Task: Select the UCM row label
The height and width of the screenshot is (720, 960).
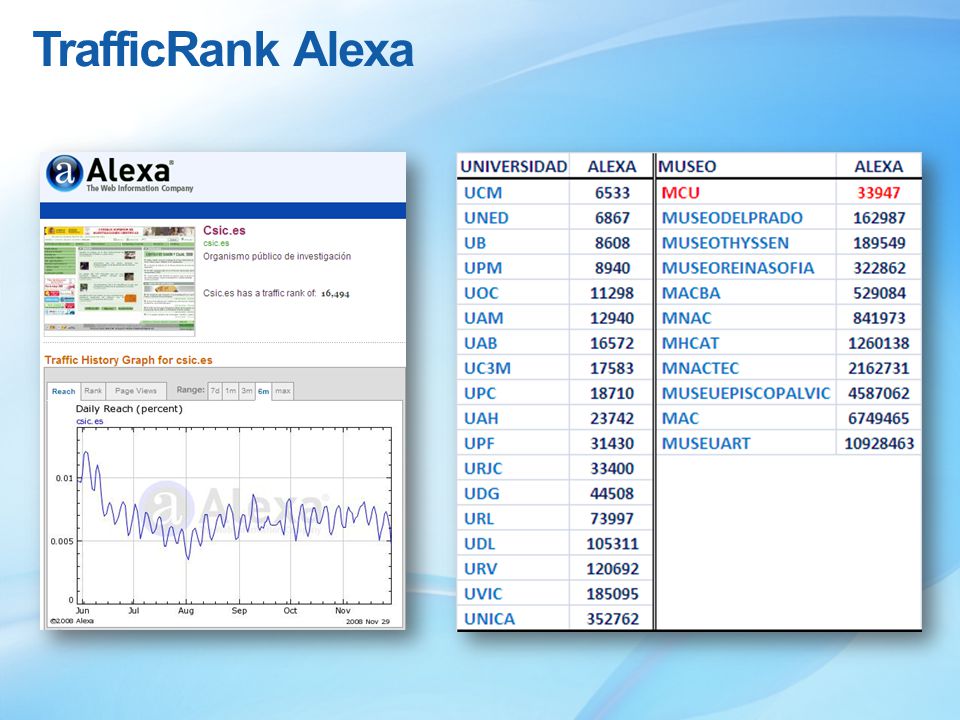Action: (483, 193)
